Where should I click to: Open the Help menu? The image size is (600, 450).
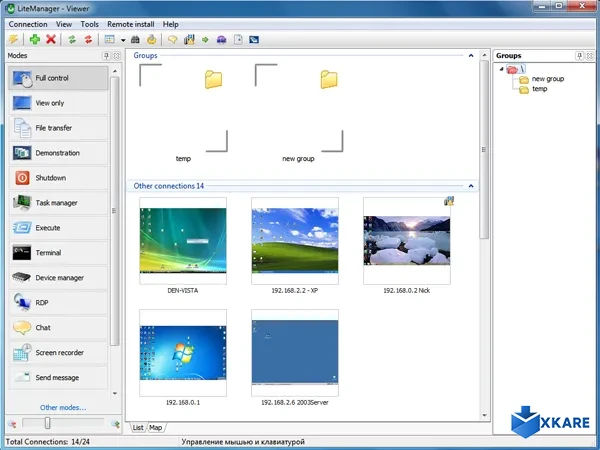point(171,24)
